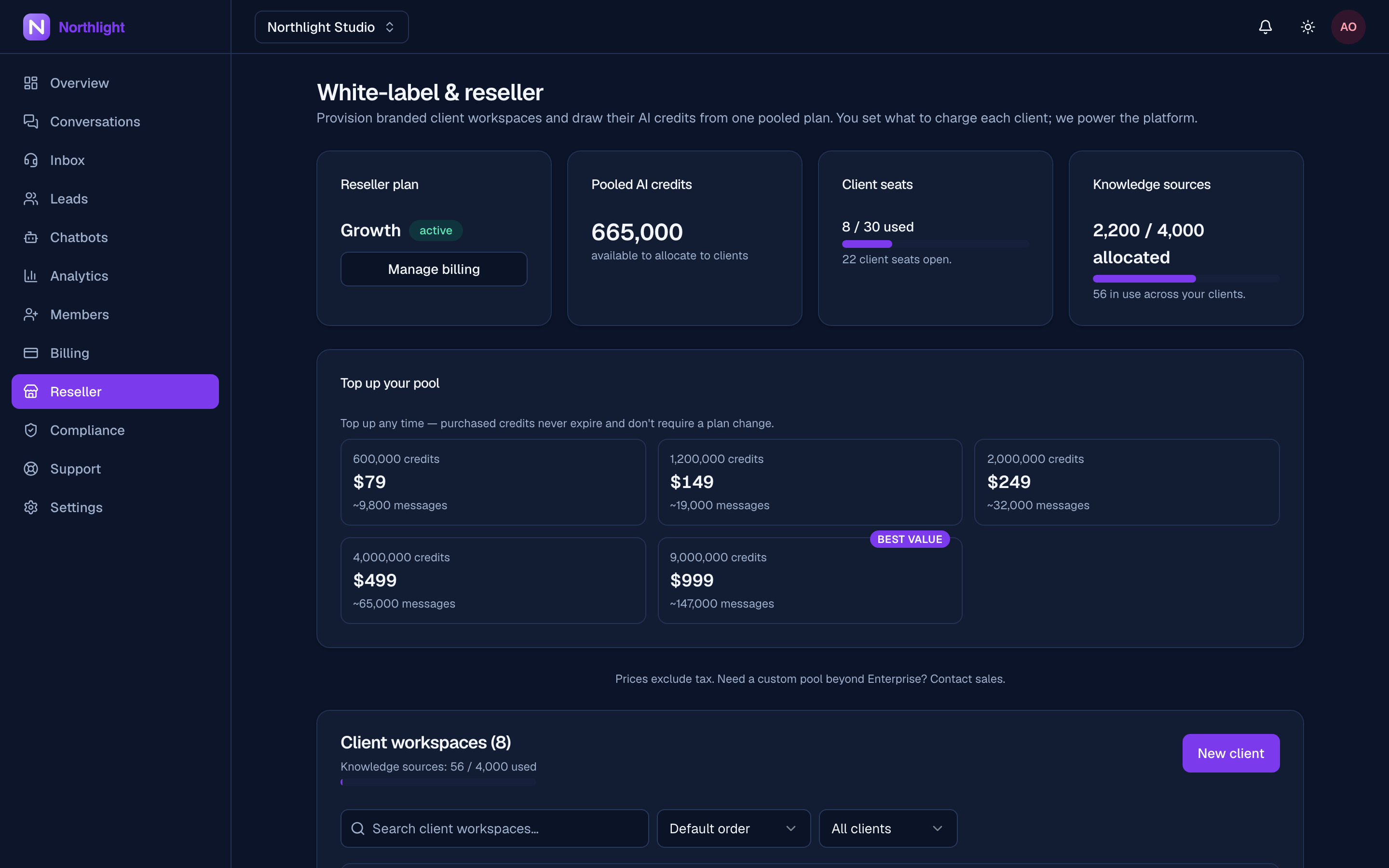Viewport: 1389px width, 868px height.
Task: Click the Chatbots robot icon
Action: coord(31,237)
